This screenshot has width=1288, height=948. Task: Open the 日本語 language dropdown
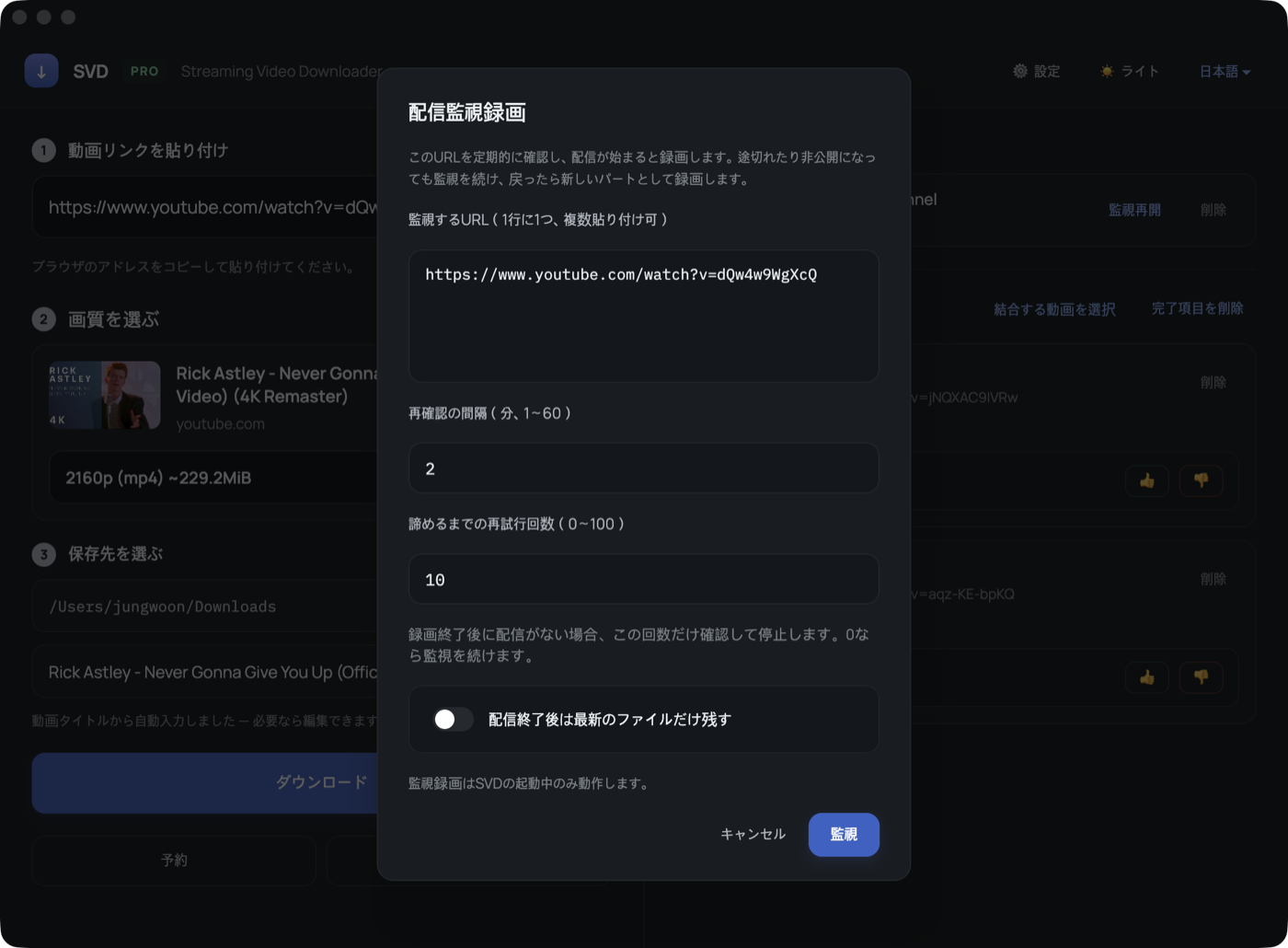[x=1225, y=71]
